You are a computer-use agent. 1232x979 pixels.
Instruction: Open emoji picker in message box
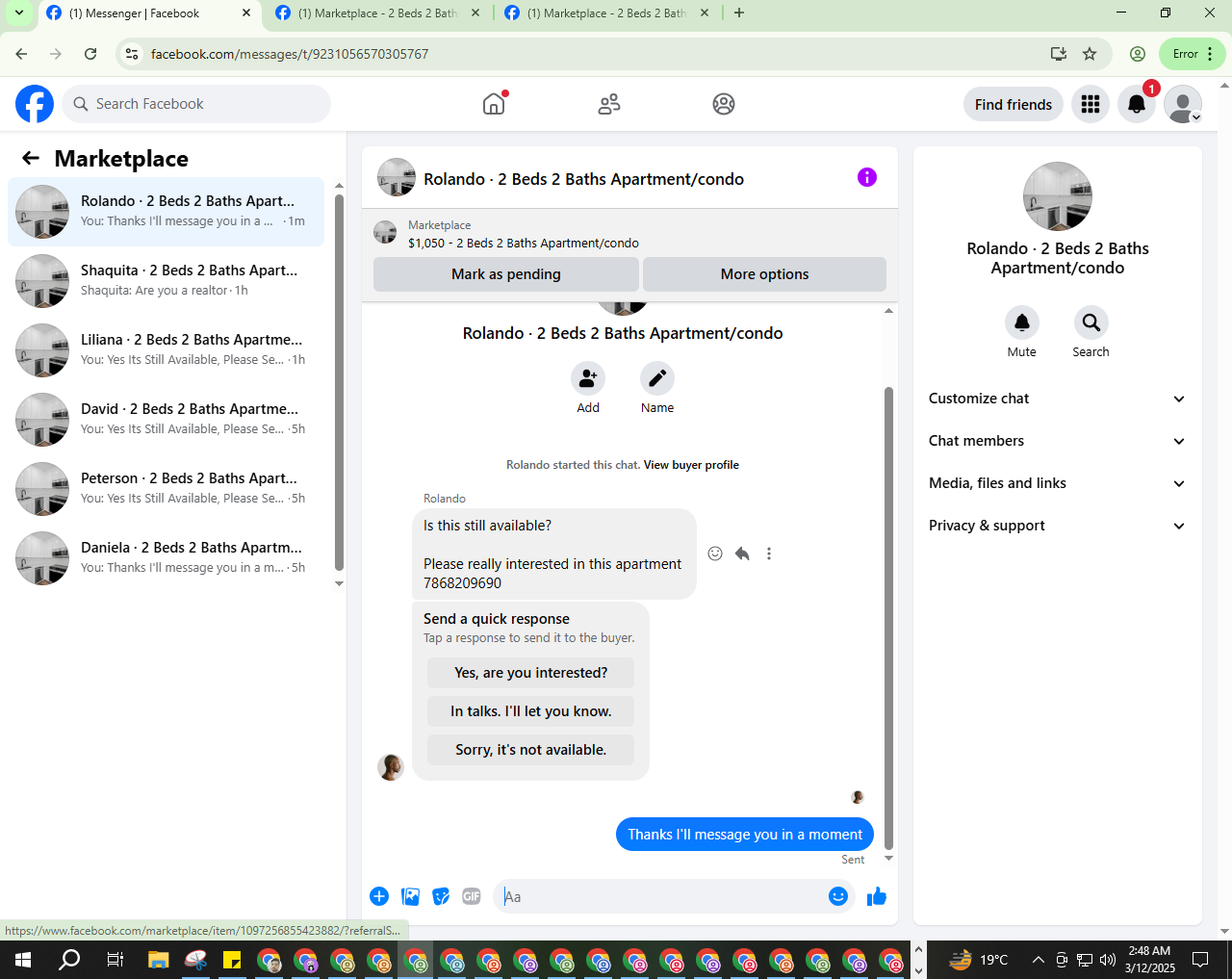[838, 896]
